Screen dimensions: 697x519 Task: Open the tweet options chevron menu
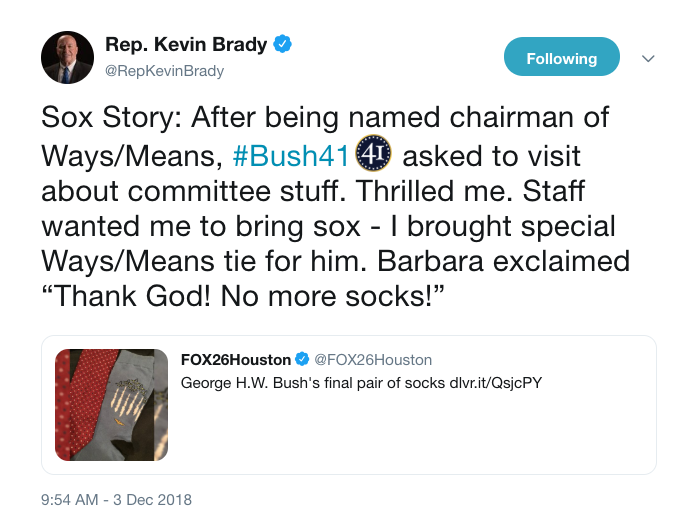click(648, 58)
